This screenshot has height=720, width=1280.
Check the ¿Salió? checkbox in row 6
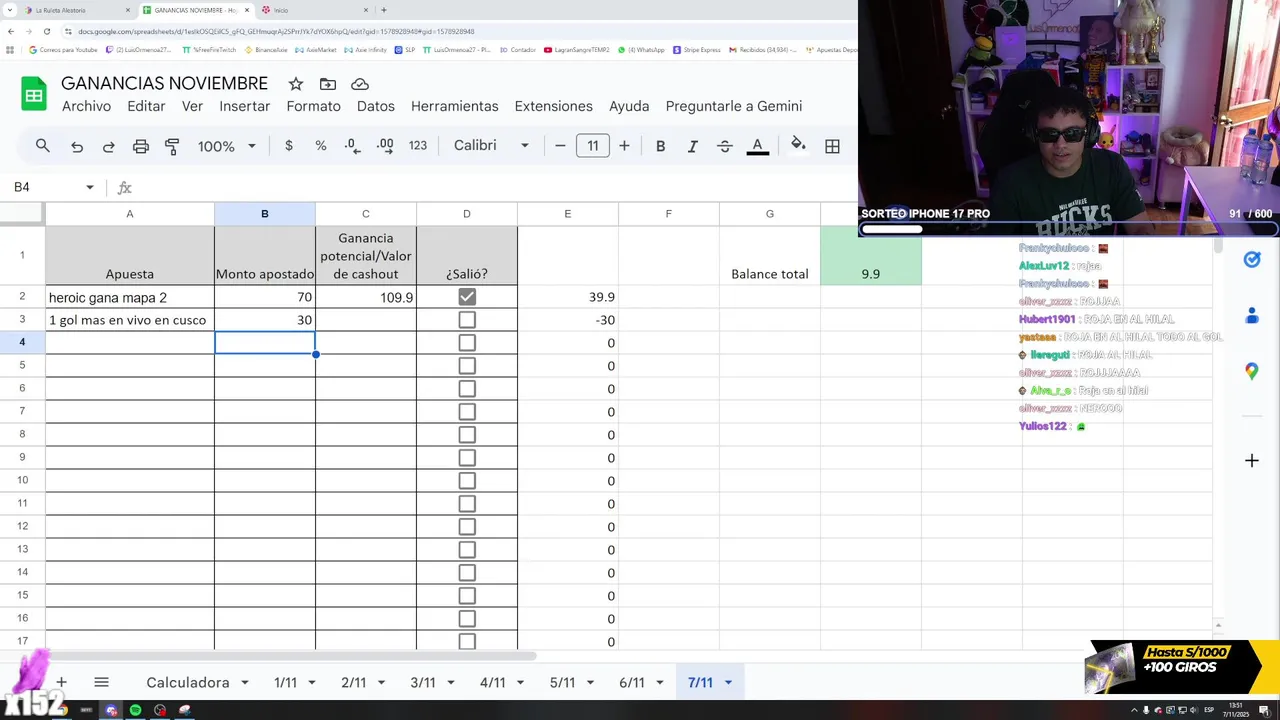point(467,389)
